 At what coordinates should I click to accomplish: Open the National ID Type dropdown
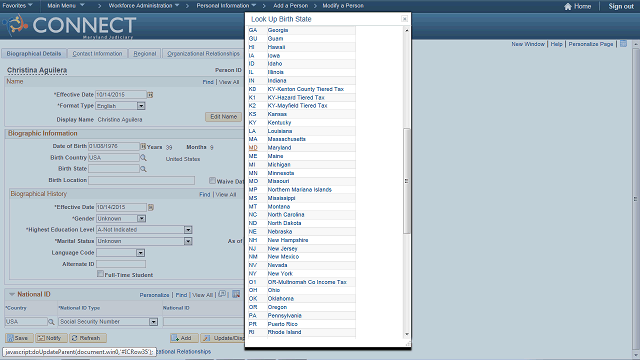[x=153, y=322]
